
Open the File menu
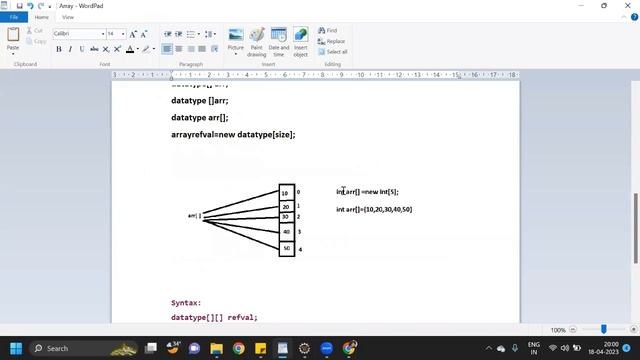tap(14, 17)
